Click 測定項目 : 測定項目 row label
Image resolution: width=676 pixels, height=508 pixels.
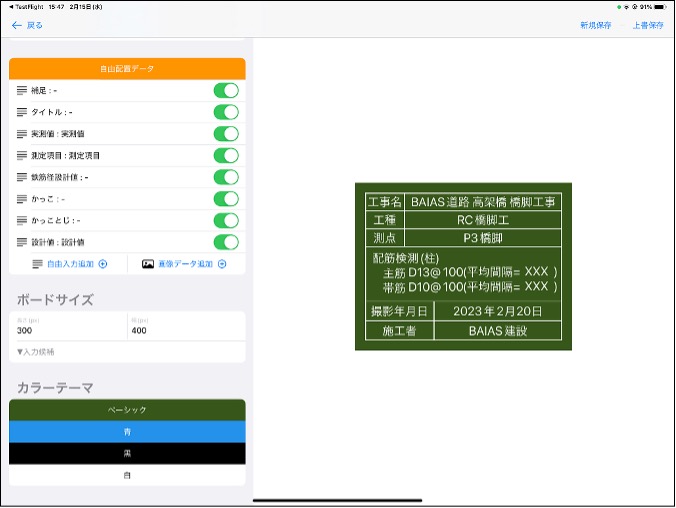pyautogui.click(x=65, y=155)
